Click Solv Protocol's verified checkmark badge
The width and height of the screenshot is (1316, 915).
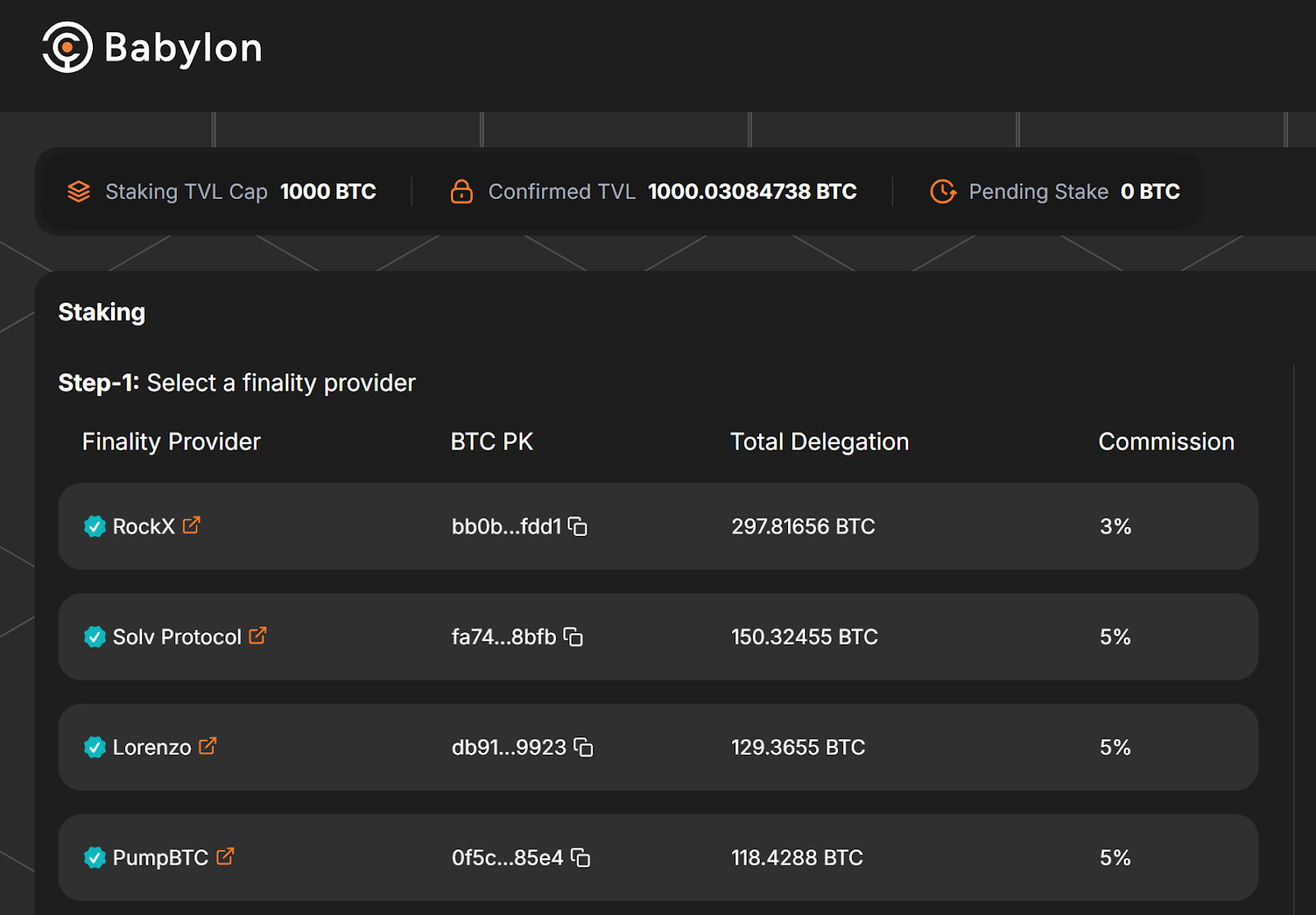coord(94,637)
